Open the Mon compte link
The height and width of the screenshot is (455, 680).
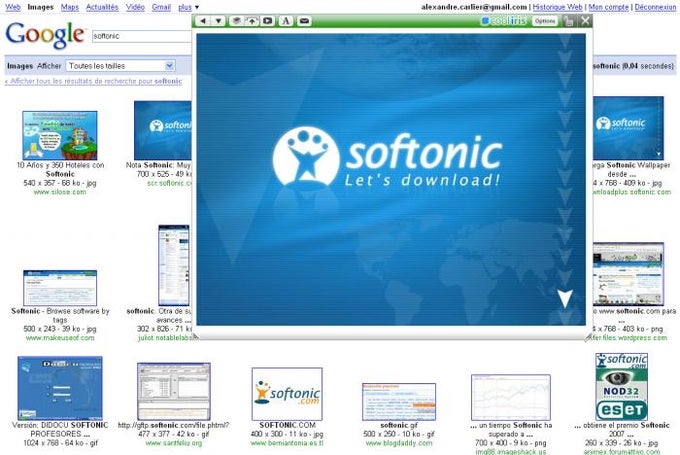click(x=608, y=7)
